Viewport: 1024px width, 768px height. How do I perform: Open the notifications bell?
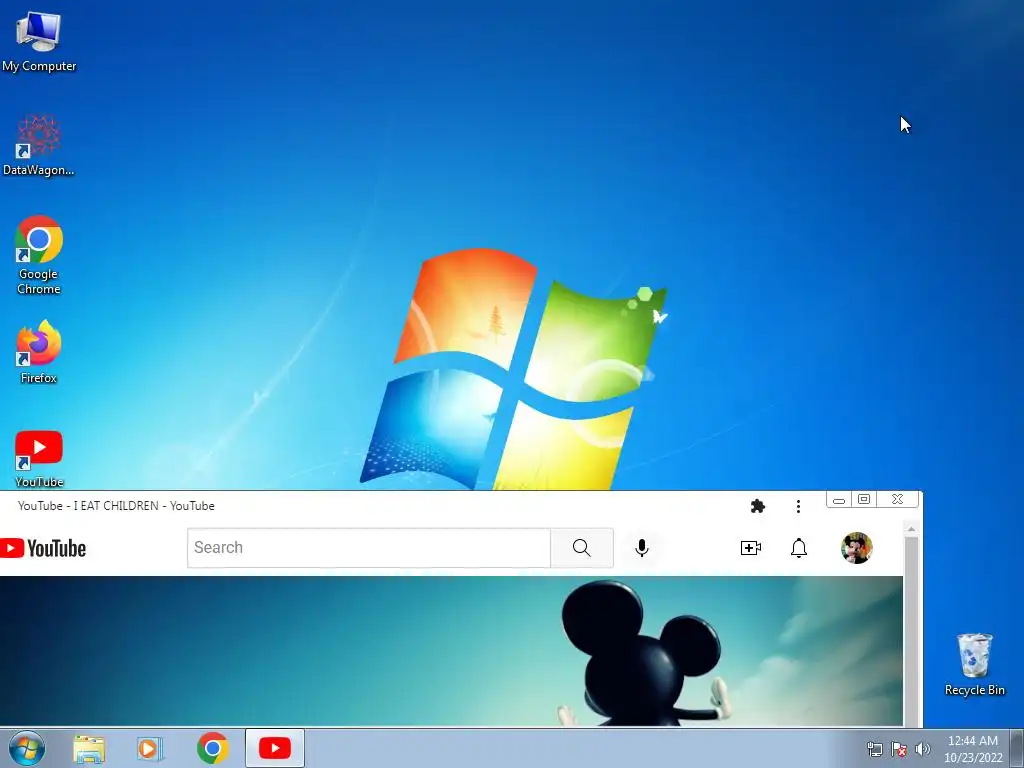799,548
